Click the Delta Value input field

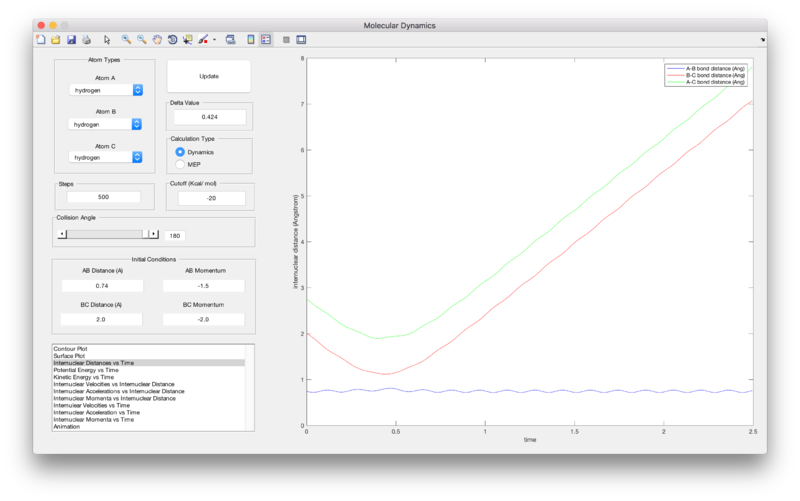pyautogui.click(x=210, y=117)
